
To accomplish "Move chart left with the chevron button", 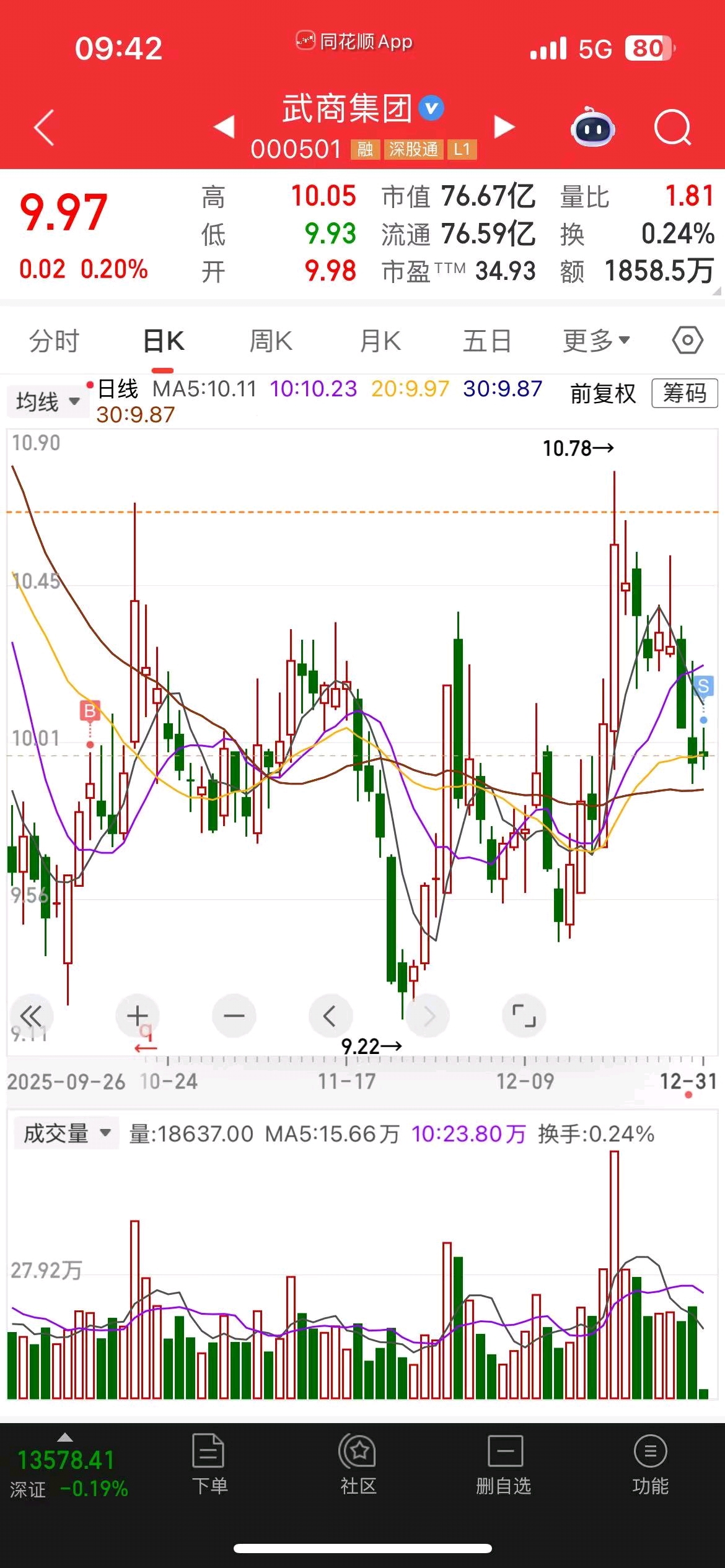I will coord(330,1016).
